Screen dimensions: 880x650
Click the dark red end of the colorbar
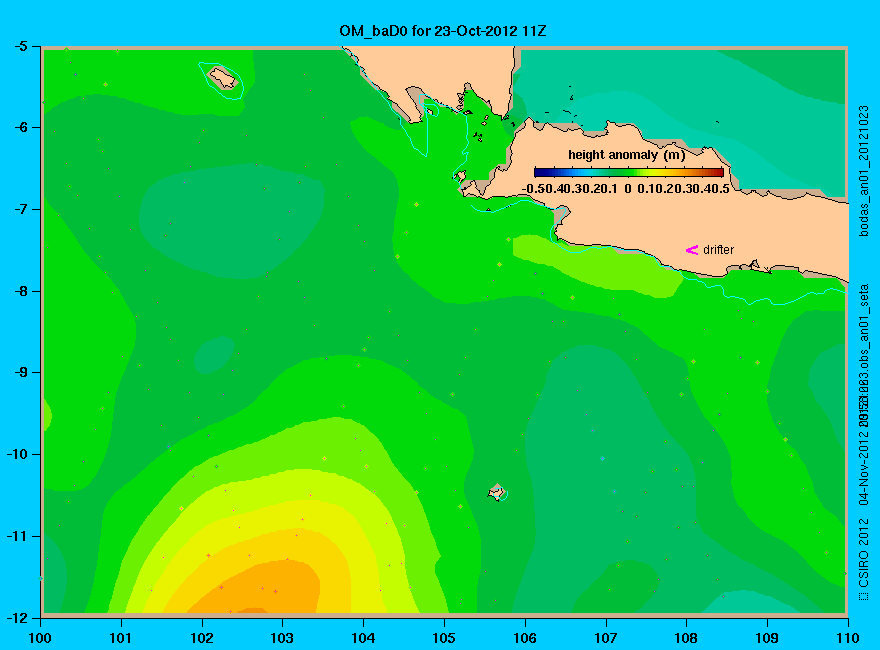pyautogui.click(x=718, y=172)
